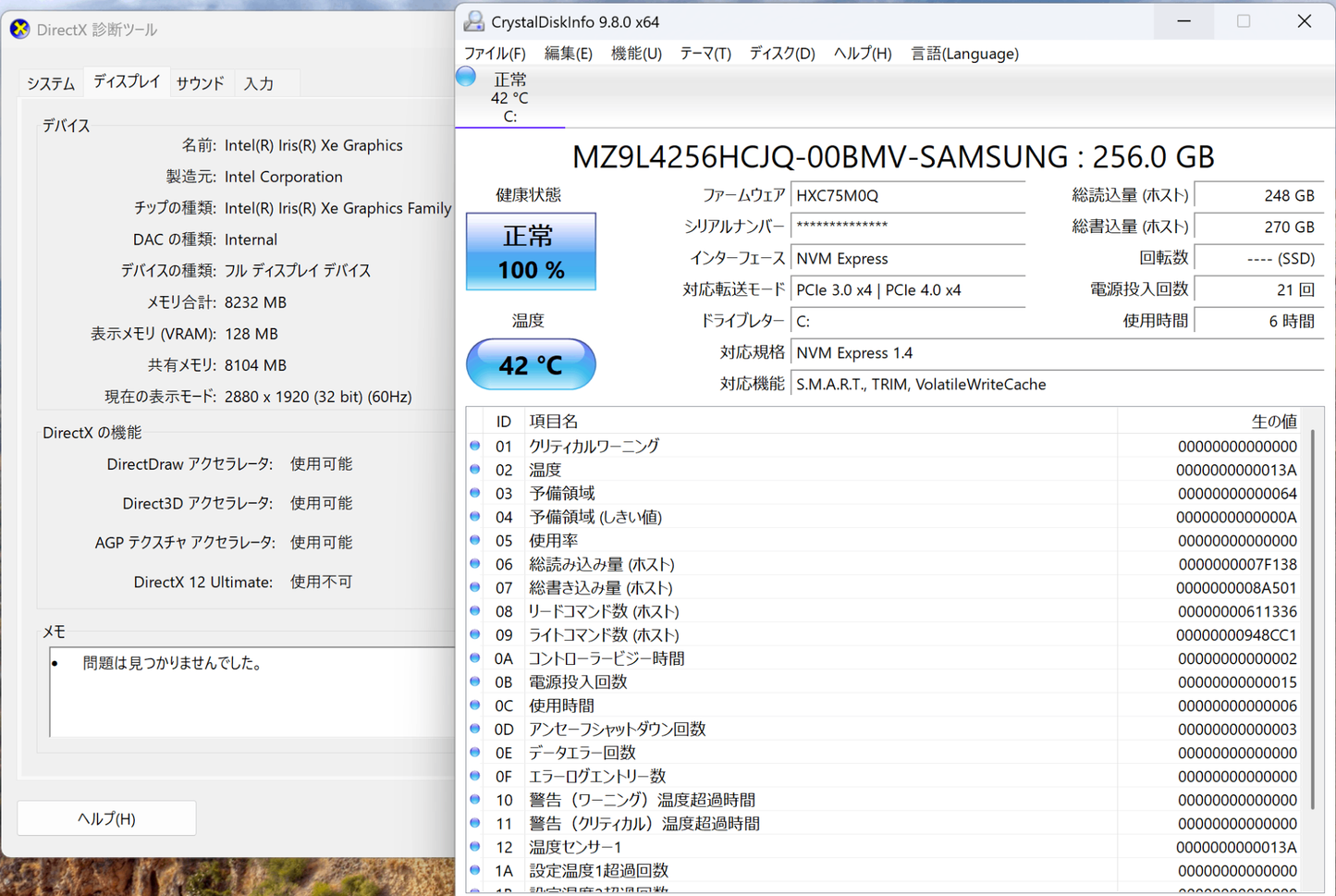Click the 対応規格 field NVM Express 1.4
The width and height of the screenshot is (1336, 896).
pos(1057,353)
